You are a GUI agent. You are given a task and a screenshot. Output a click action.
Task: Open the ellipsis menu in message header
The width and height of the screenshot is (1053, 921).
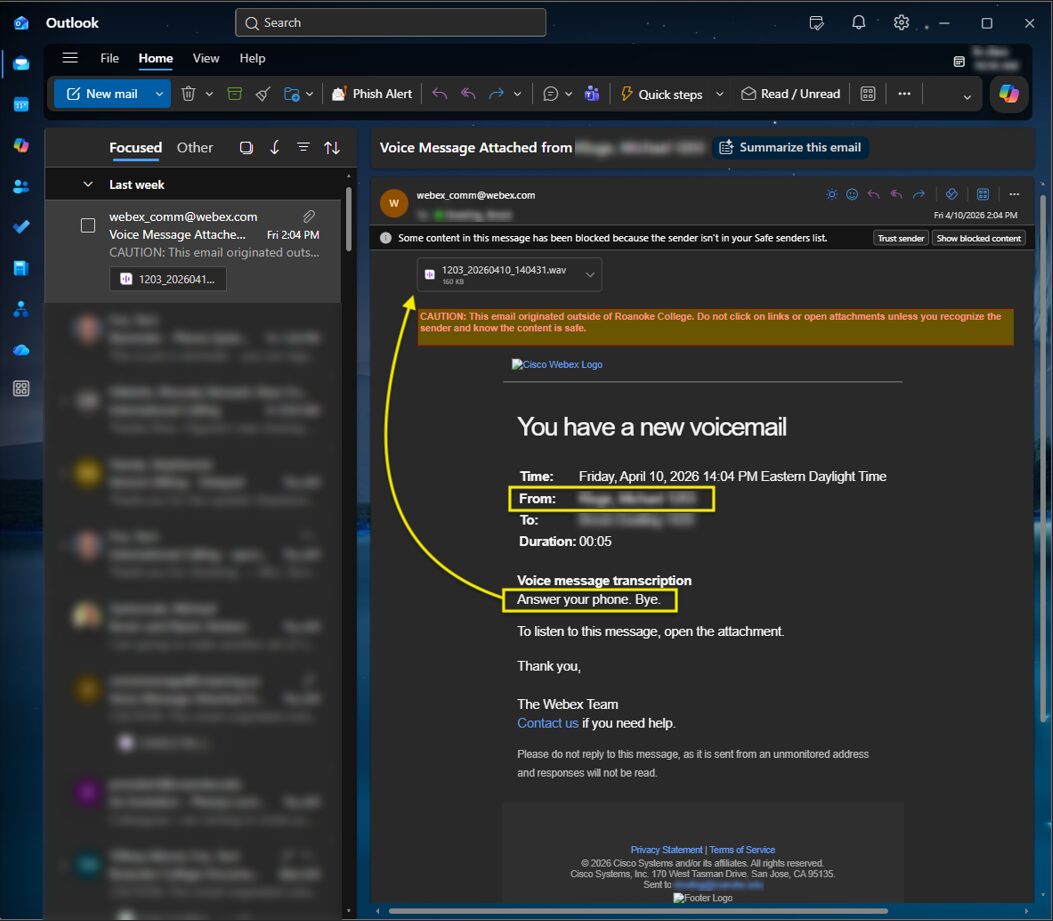pos(1014,195)
